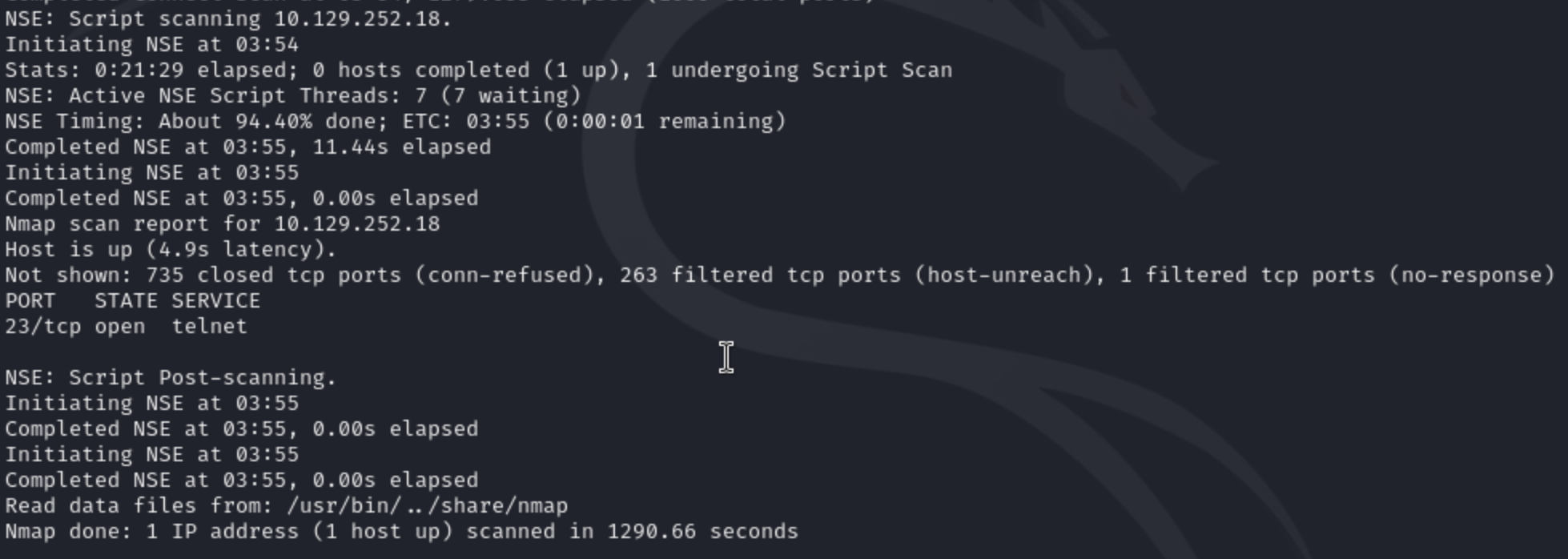Click 'Initiating NSE at 03:54' line
The image size is (1568, 559).
coord(152,44)
